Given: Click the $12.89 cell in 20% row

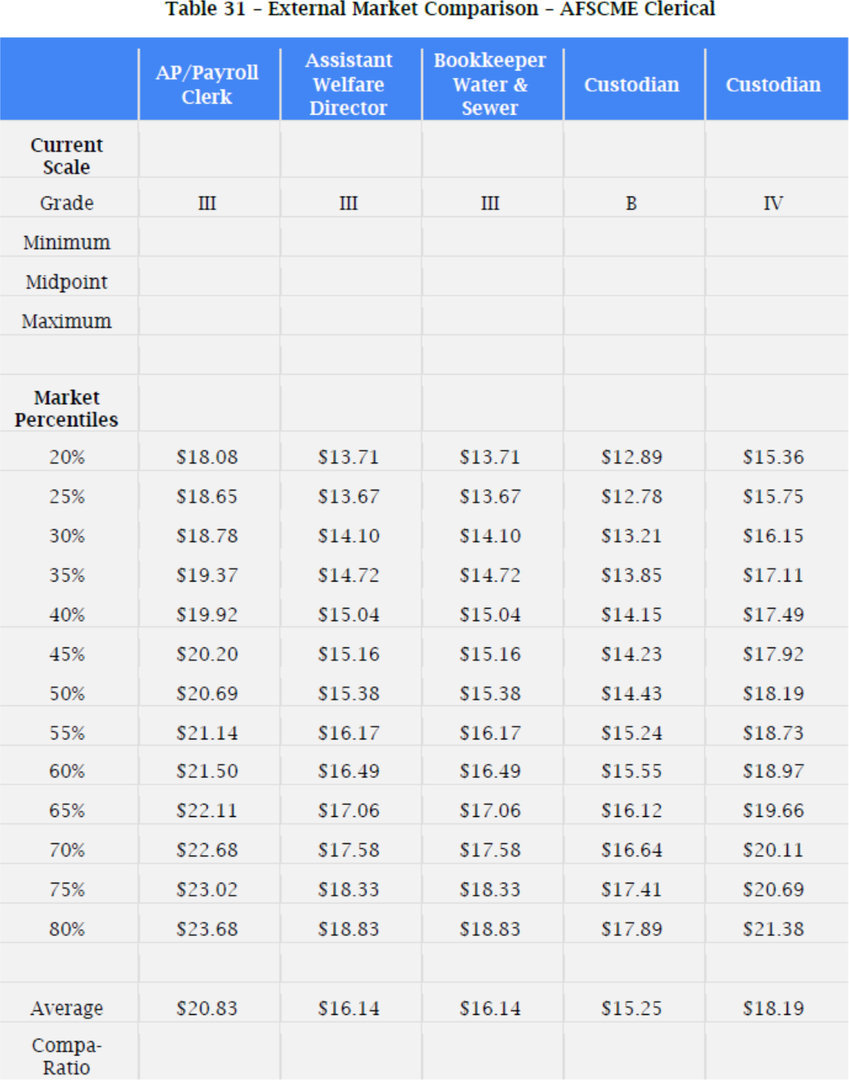Looking at the screenshot, I should [x=631, y=457].
